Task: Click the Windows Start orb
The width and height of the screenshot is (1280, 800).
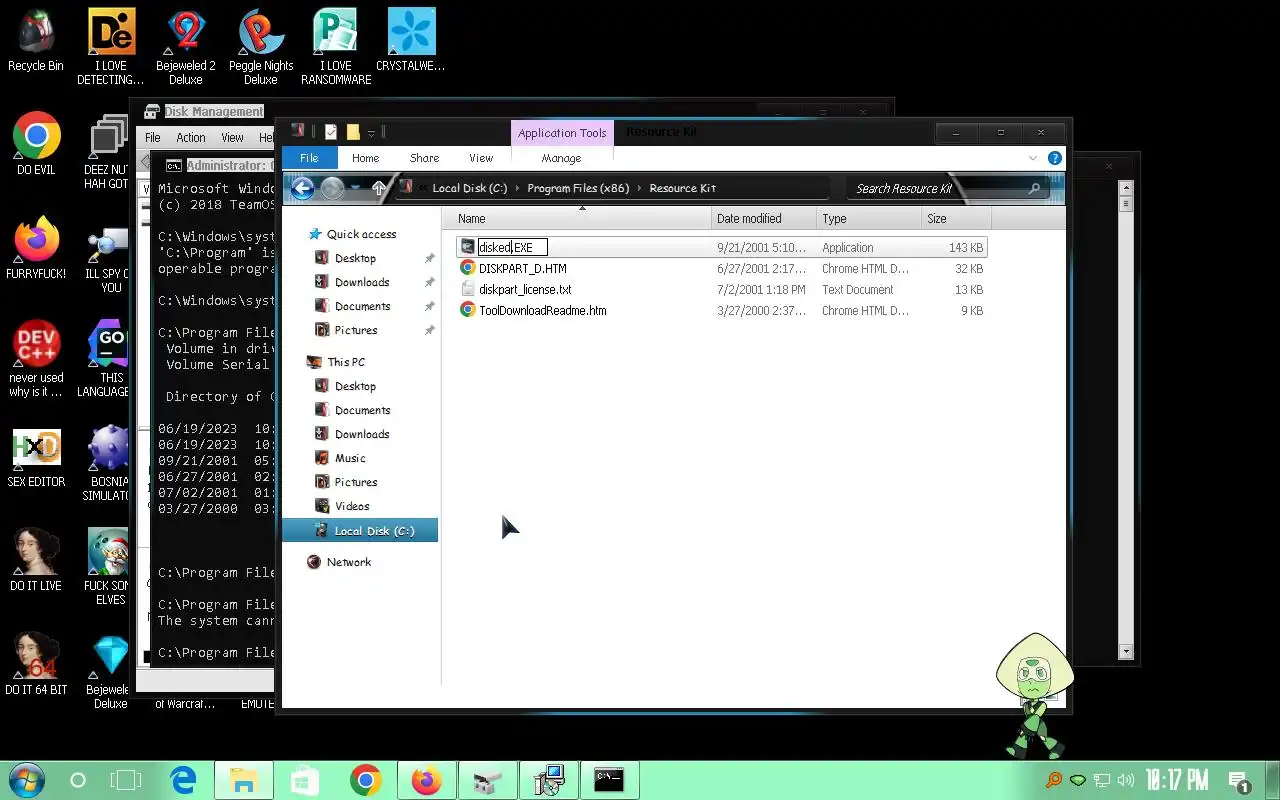Action: 26,780
